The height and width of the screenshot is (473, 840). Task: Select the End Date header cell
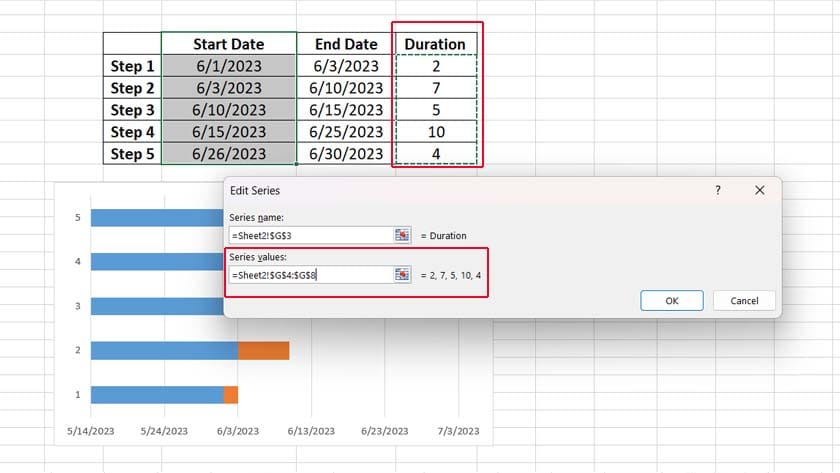[x=346, y=44]
